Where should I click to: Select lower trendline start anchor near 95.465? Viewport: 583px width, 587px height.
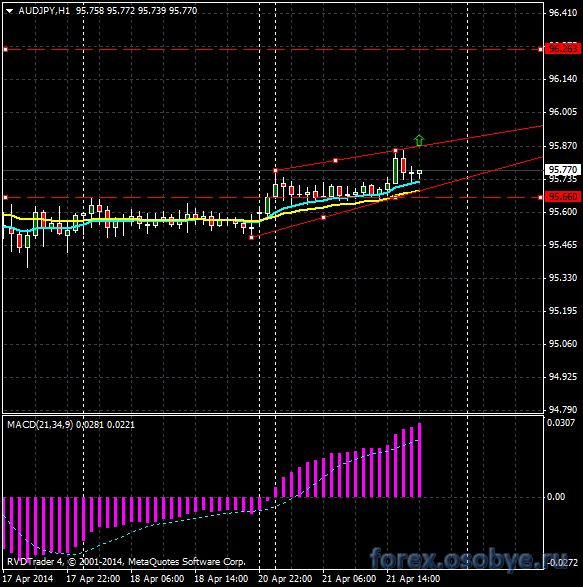pos(251,237)
